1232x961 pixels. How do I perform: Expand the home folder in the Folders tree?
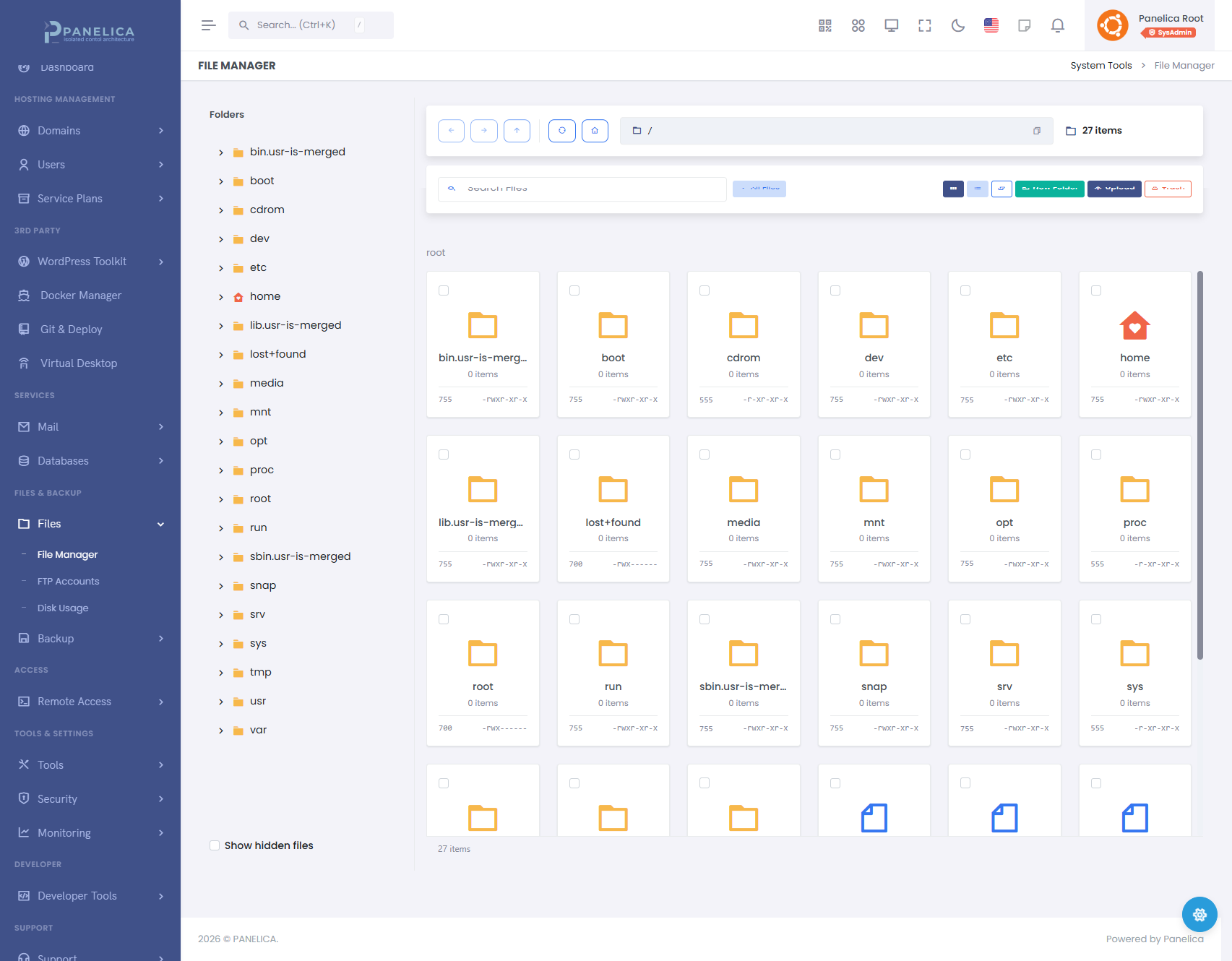[x=221, y=296]
